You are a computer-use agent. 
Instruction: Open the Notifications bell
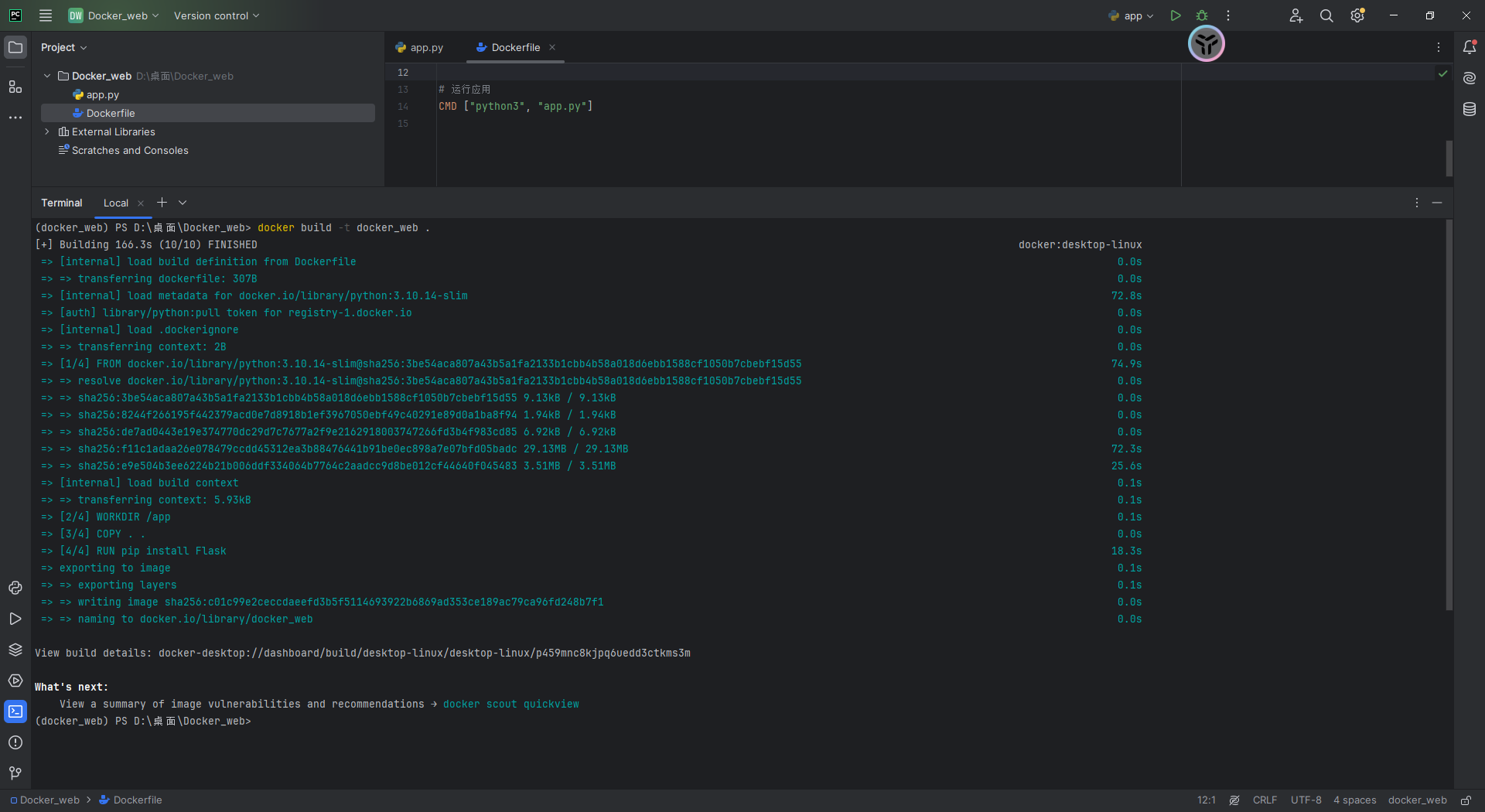[1470, 47]
